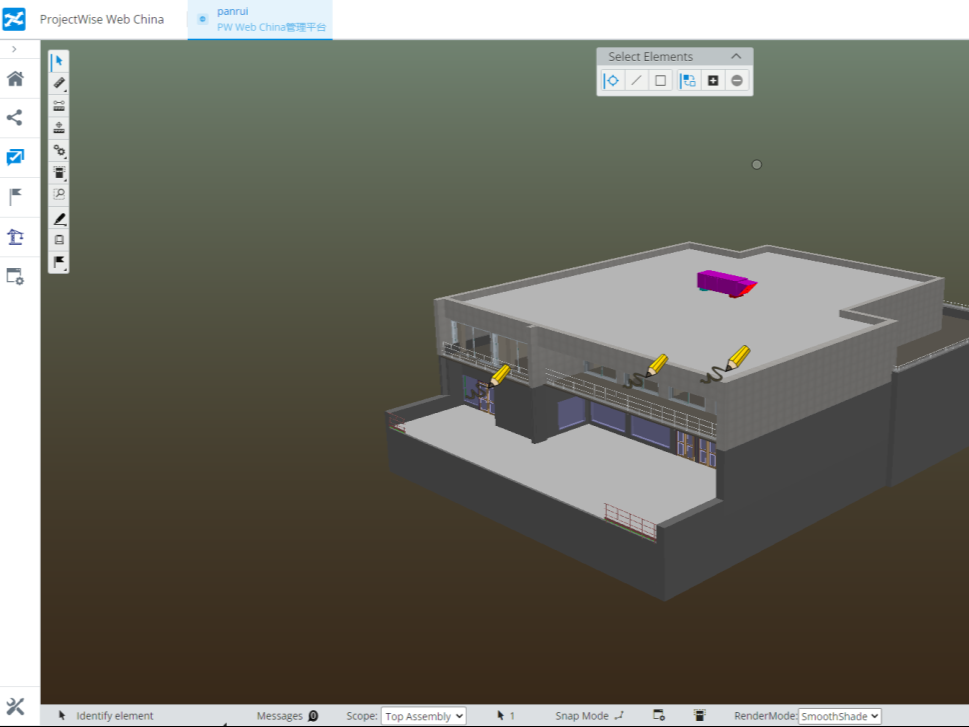
Task: Open the RenderMode SmoothShade dropdown
Action: [839, 716]
